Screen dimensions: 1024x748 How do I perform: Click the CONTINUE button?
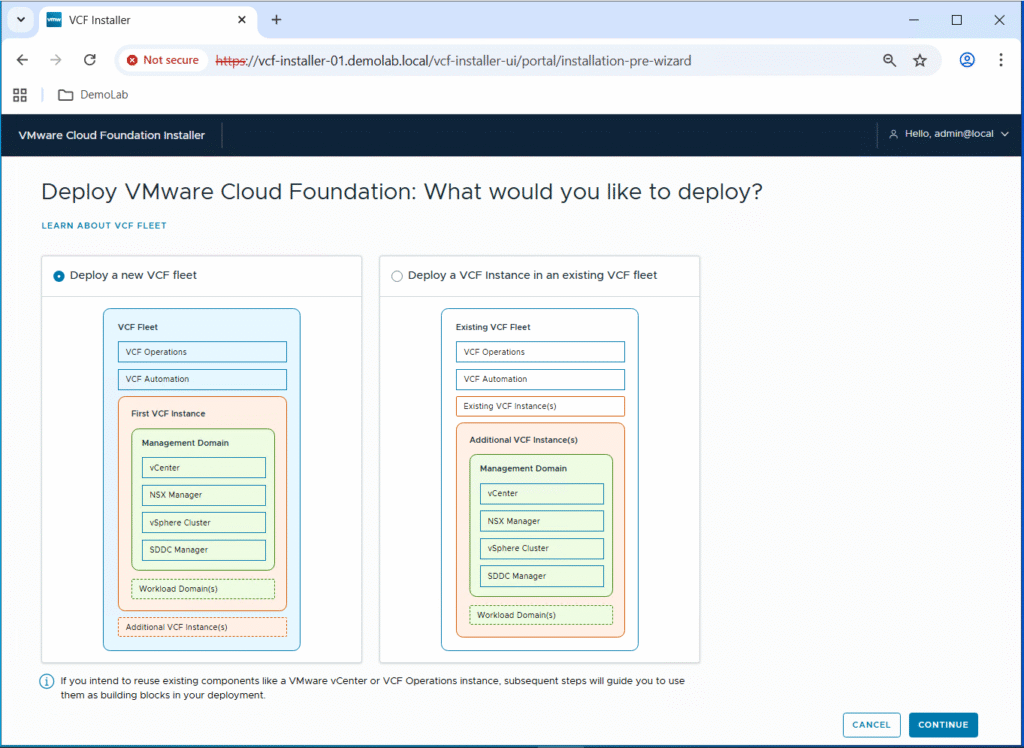943,724
